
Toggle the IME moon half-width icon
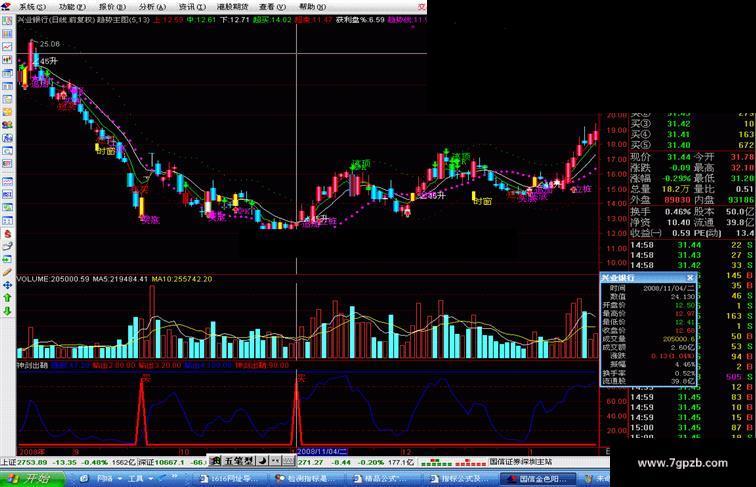click(262, 461)
